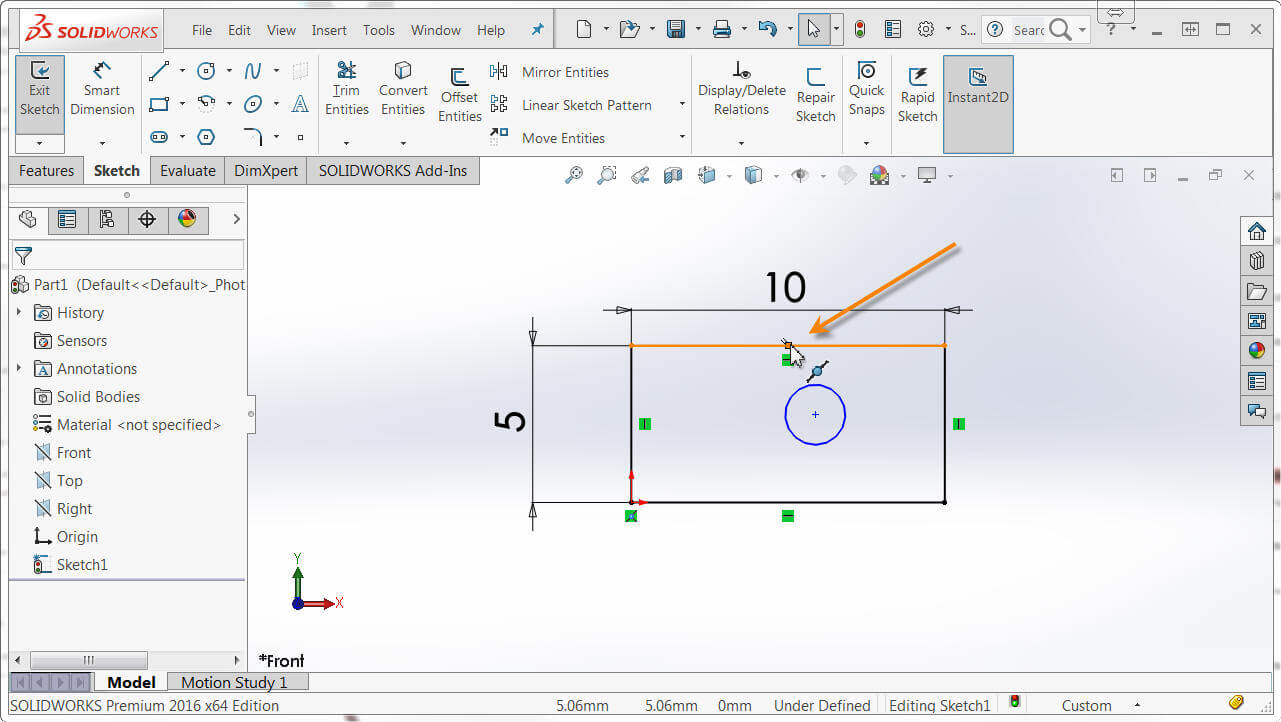Open the Linear Sketch Pattern dropdown arrow
This screenshot has height=722, width=1281.
pos(682,105)
